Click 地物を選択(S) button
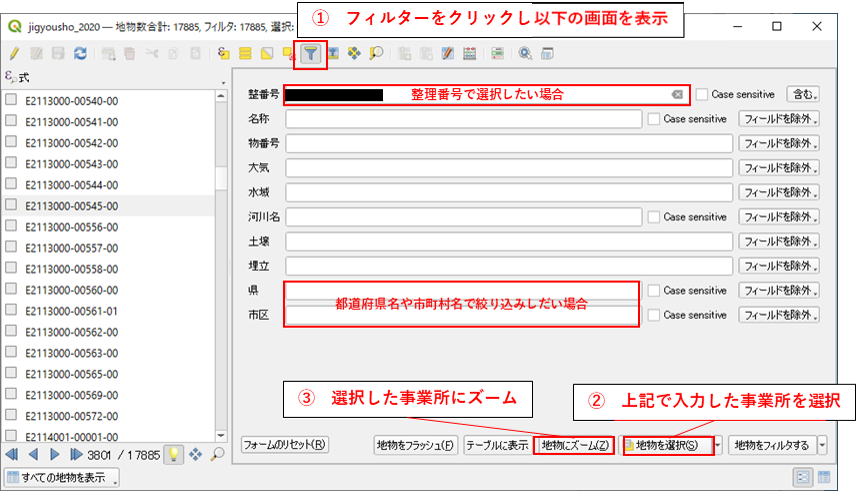Screen dimensions: 856x491 [x=667, y=446]
